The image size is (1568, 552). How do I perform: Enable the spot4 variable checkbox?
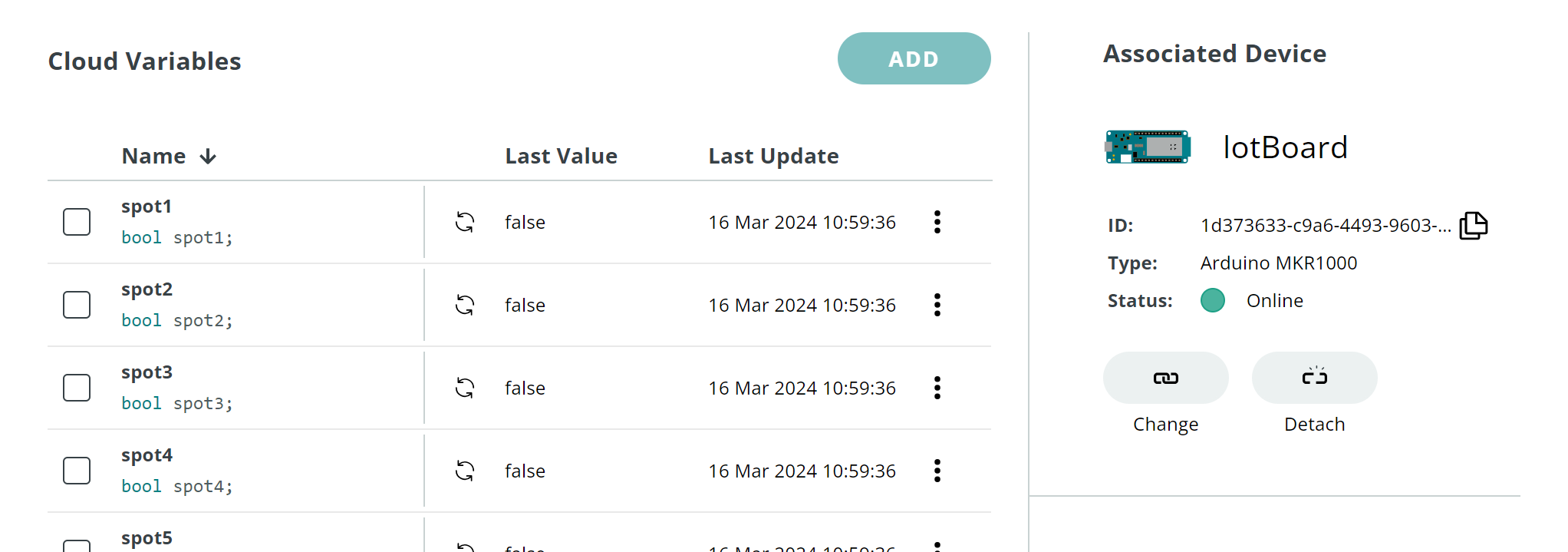tap(77, 471)
